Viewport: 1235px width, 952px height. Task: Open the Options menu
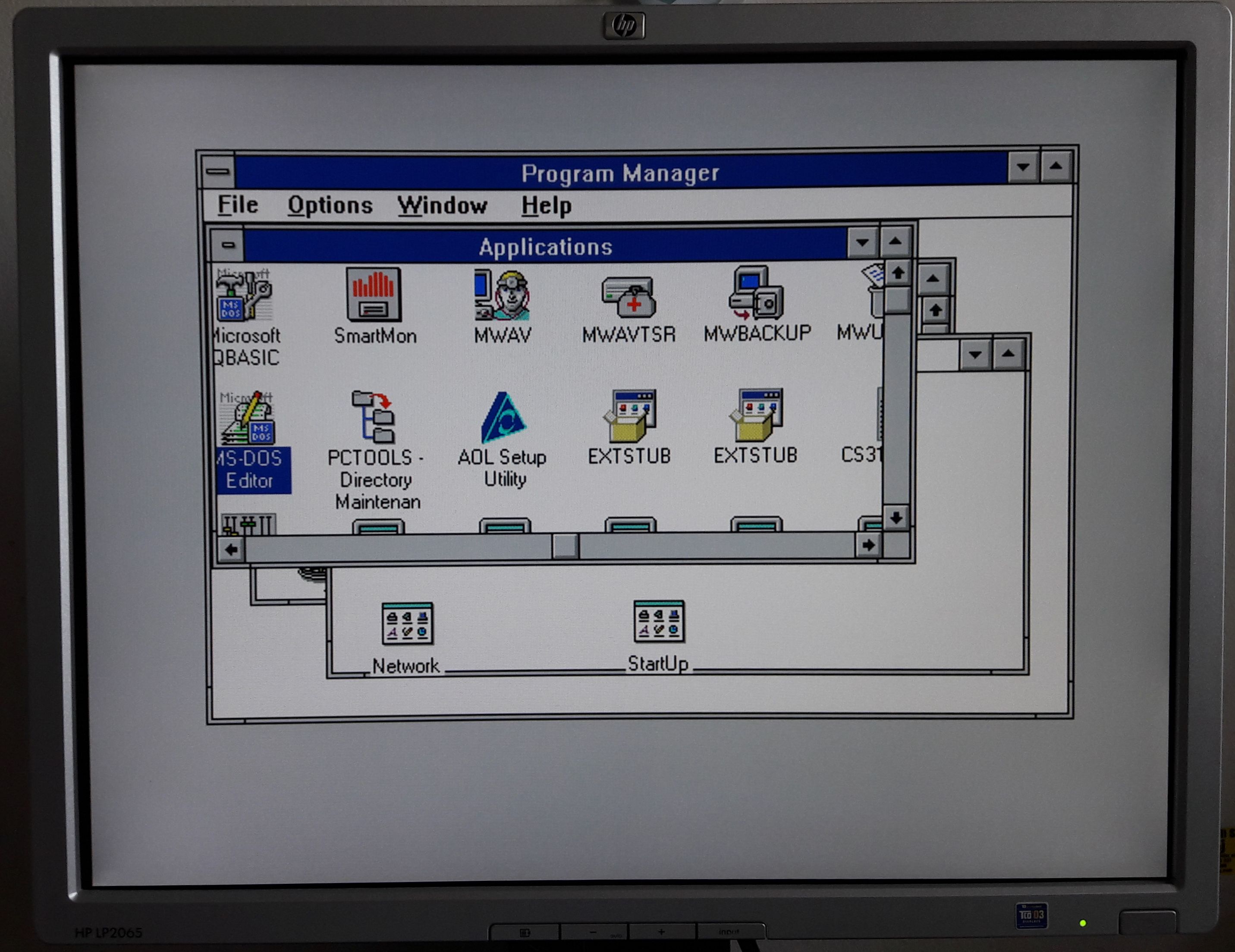[x=330, y=205]
